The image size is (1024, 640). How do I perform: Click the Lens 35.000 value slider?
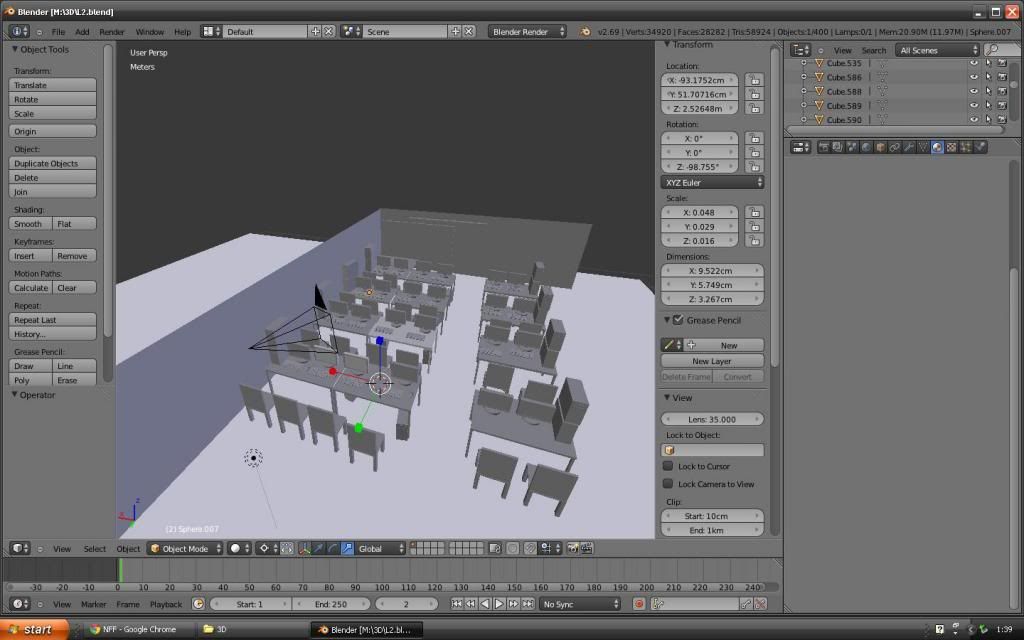point(712,419)
